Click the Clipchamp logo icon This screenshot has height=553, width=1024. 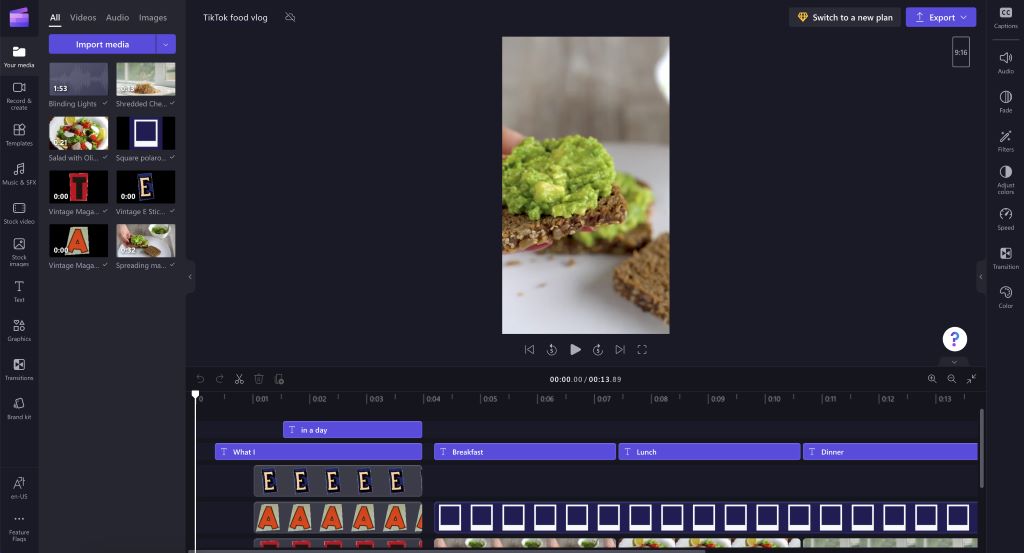[x=19, y=18]
